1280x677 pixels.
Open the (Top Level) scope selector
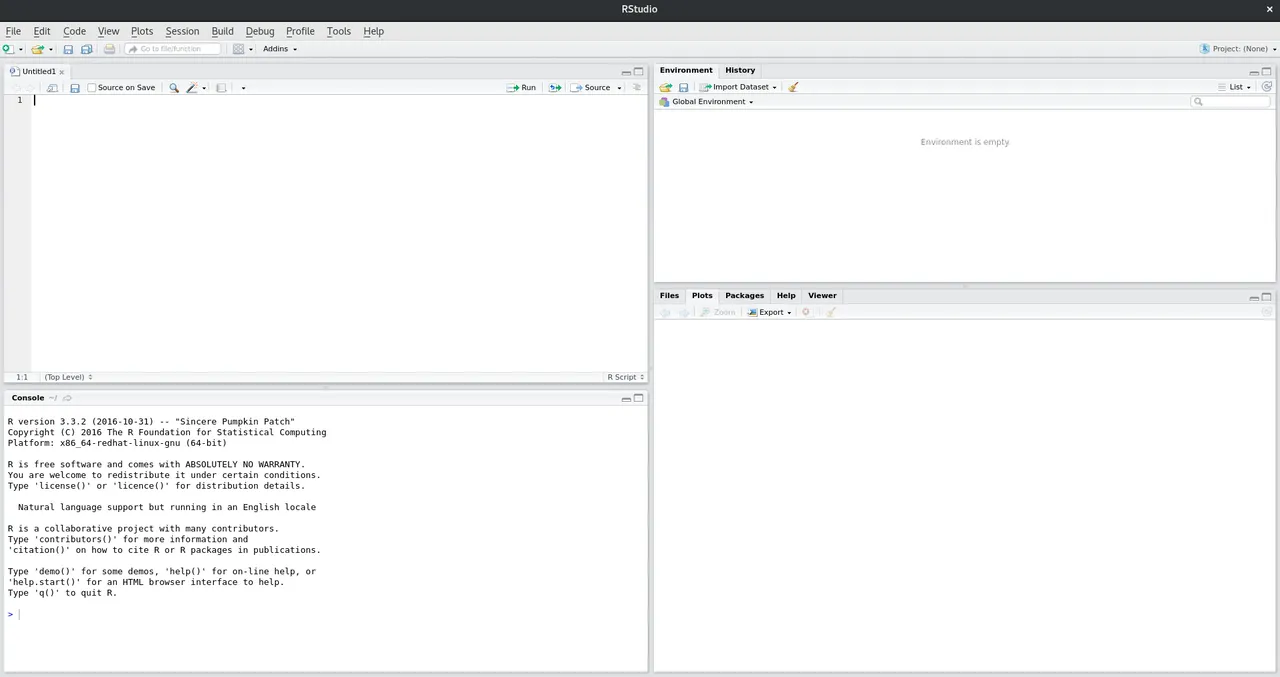68,377
